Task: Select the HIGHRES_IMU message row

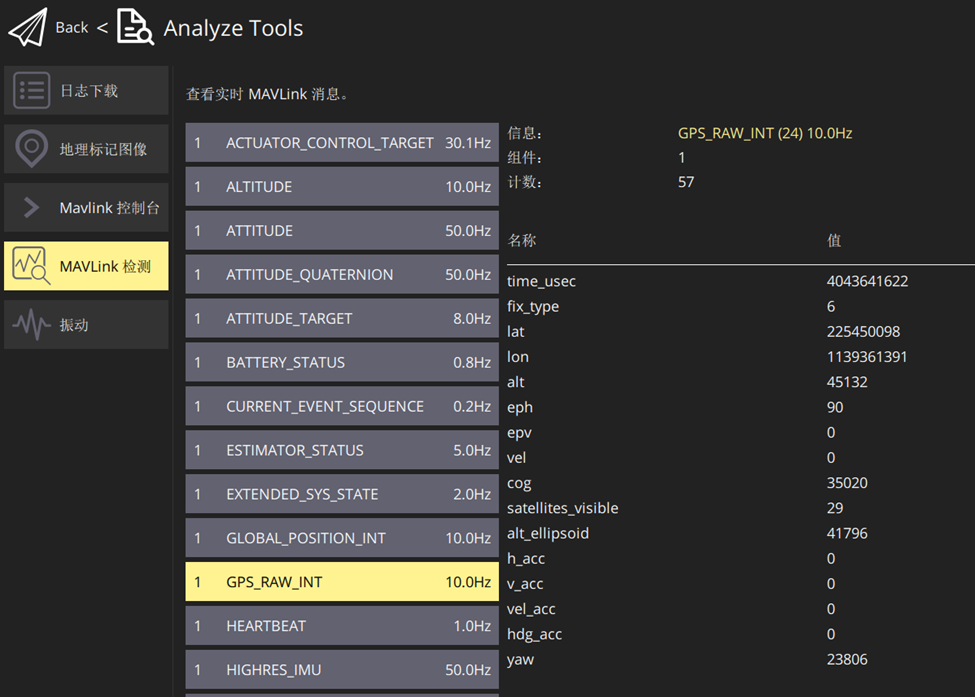Action: (x=342, y=670)
